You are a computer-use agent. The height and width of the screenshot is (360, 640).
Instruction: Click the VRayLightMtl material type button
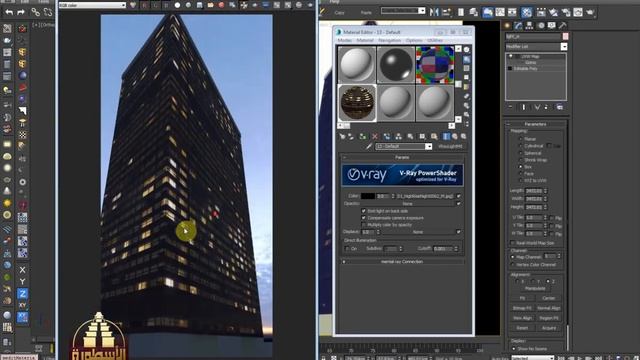(450, 146)
